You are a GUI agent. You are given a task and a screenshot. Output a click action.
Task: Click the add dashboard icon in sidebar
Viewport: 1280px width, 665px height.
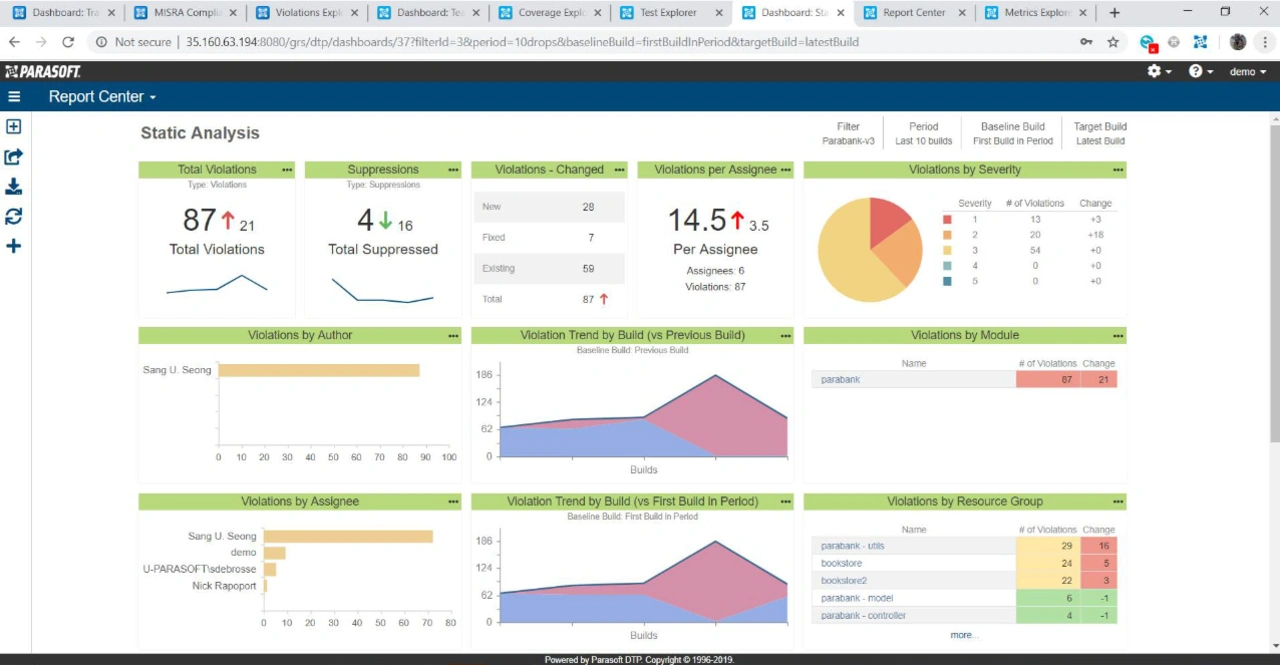tap(14, 127)
